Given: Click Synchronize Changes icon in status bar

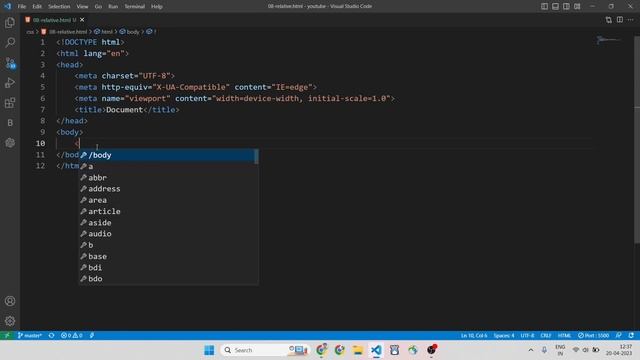Looking at the screenshot, I should tap(51, 336).
